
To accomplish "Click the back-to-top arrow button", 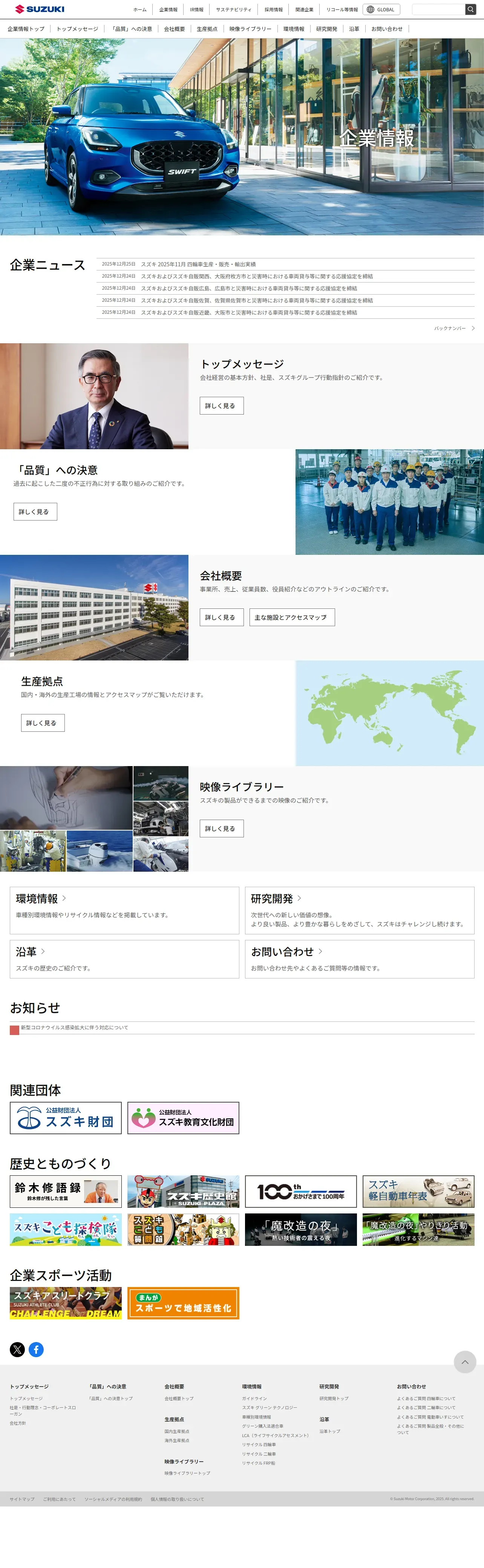I will coord(464,1362).
